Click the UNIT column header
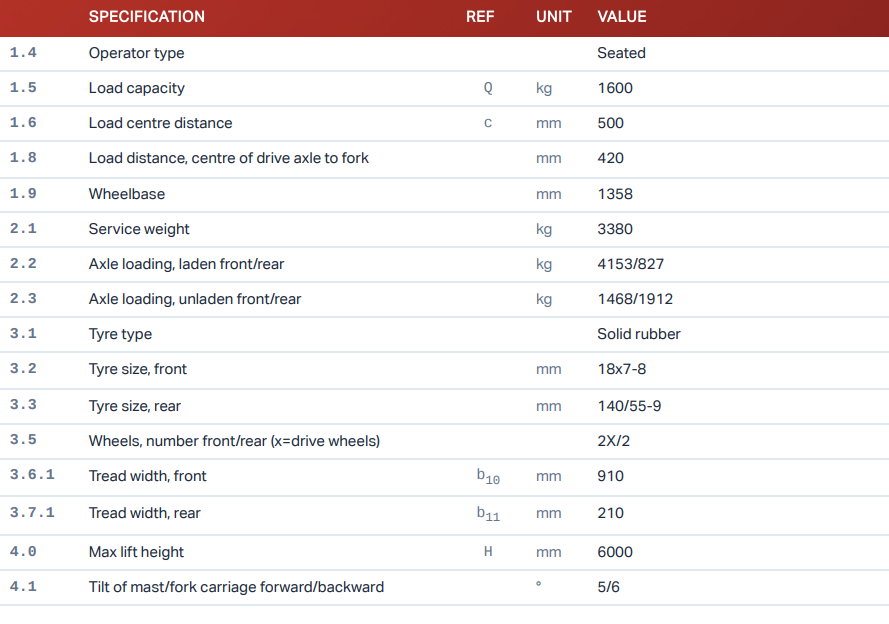 point(553,17)
